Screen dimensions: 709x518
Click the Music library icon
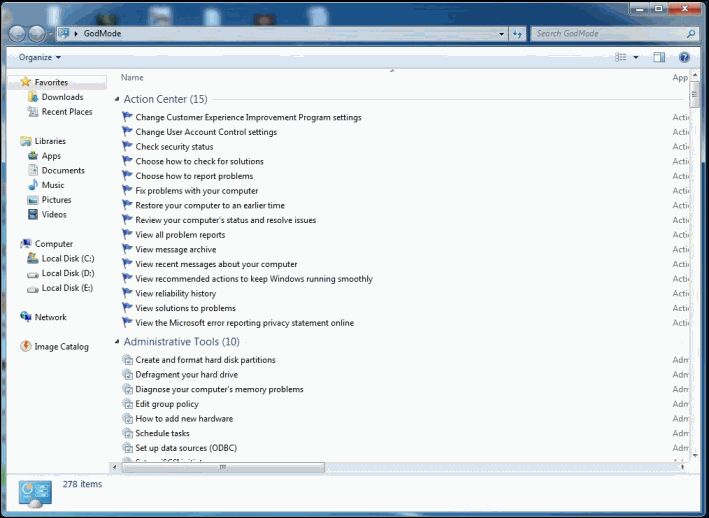(x=33, y=185)
